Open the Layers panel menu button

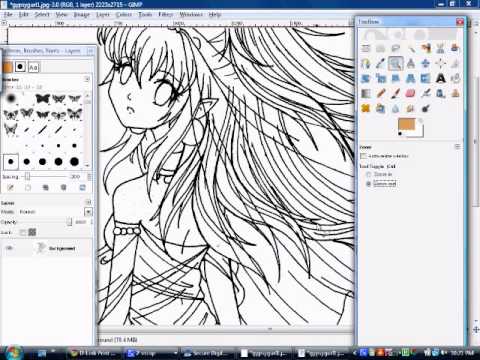coord(88,202)
